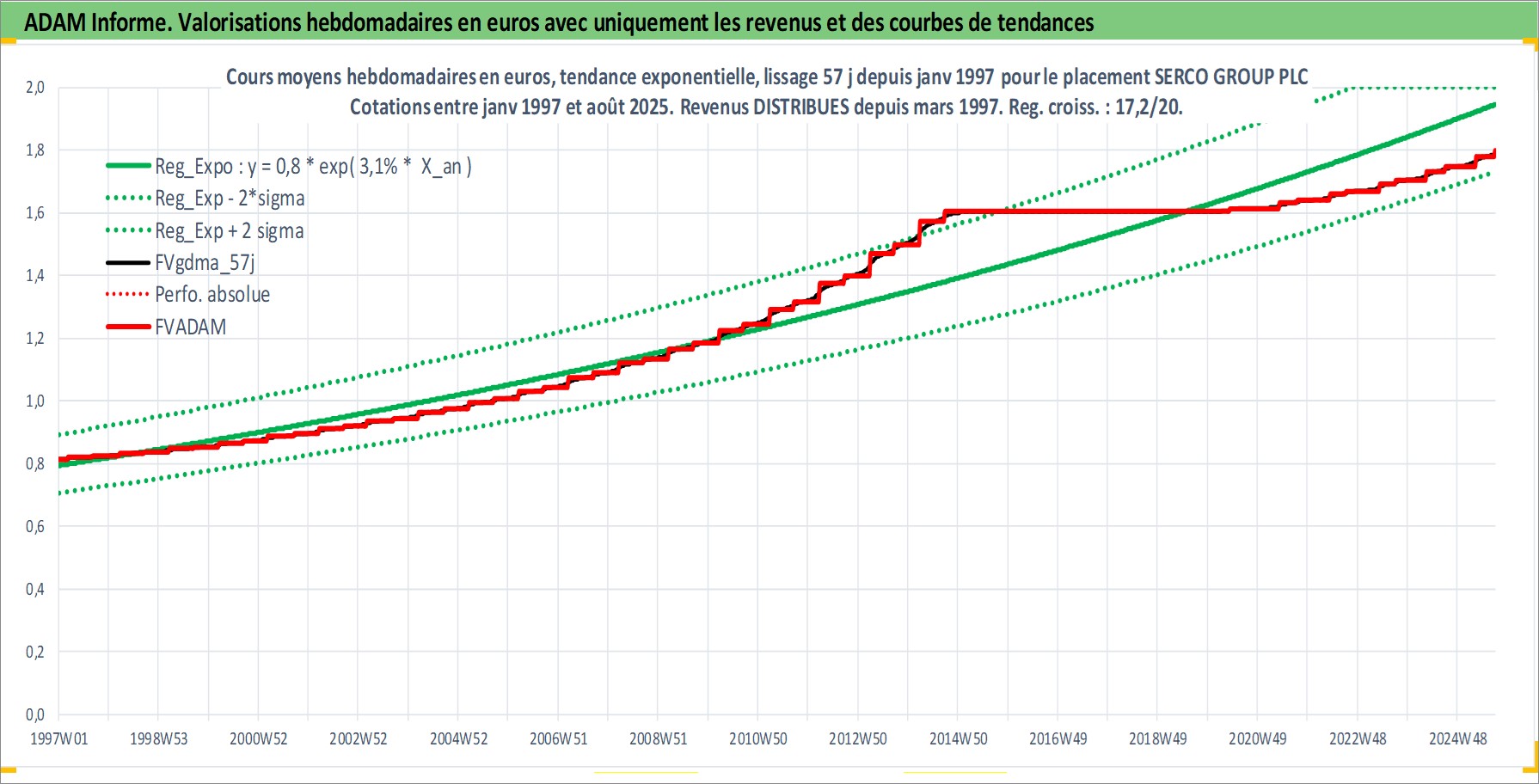Select the chart title line mentioning SERCO GROUP PLC
1539x784 pixels.
click(x=767, y=77)
